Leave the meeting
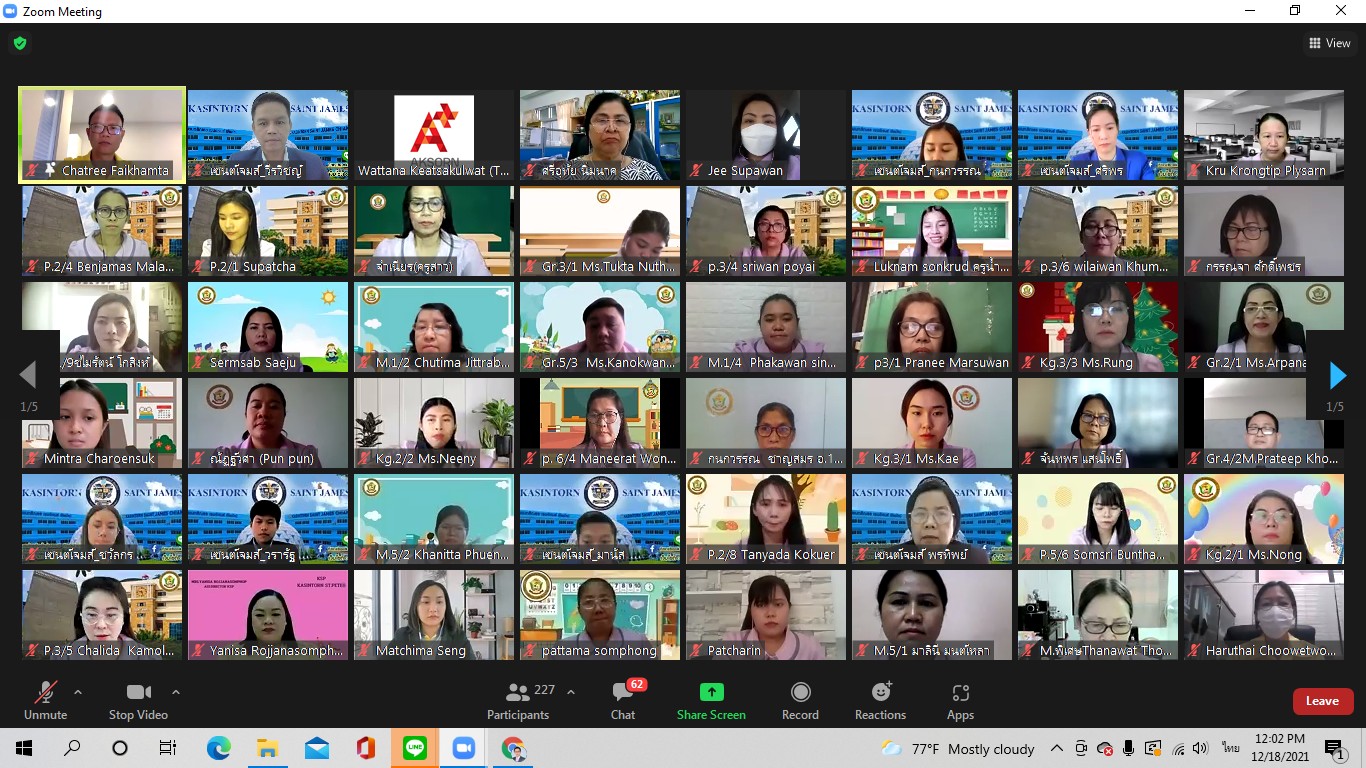This screenshot has width=1366, height=768. point(1322,701)
